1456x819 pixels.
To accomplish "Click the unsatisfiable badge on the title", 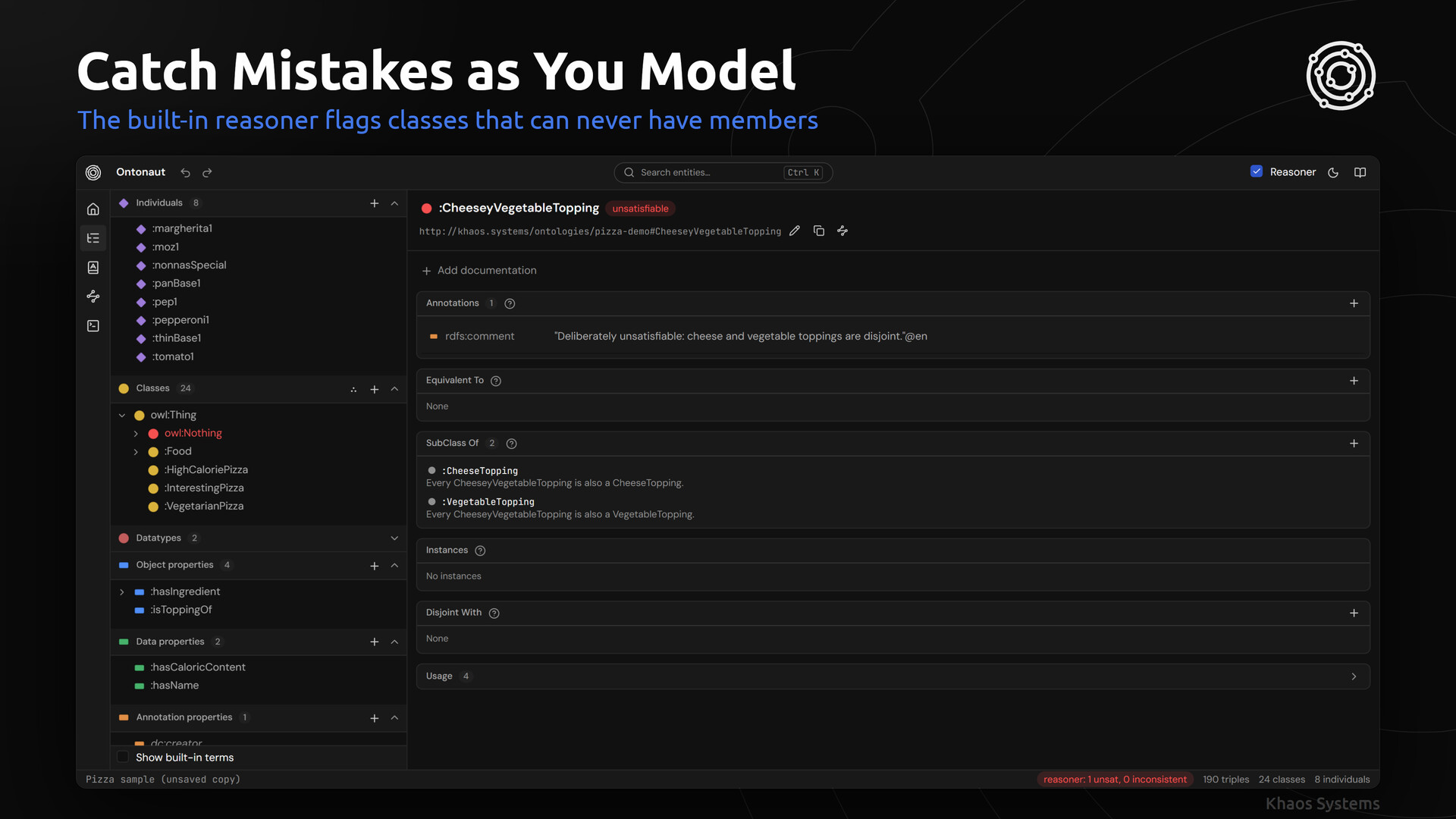I will coord(641,209).
